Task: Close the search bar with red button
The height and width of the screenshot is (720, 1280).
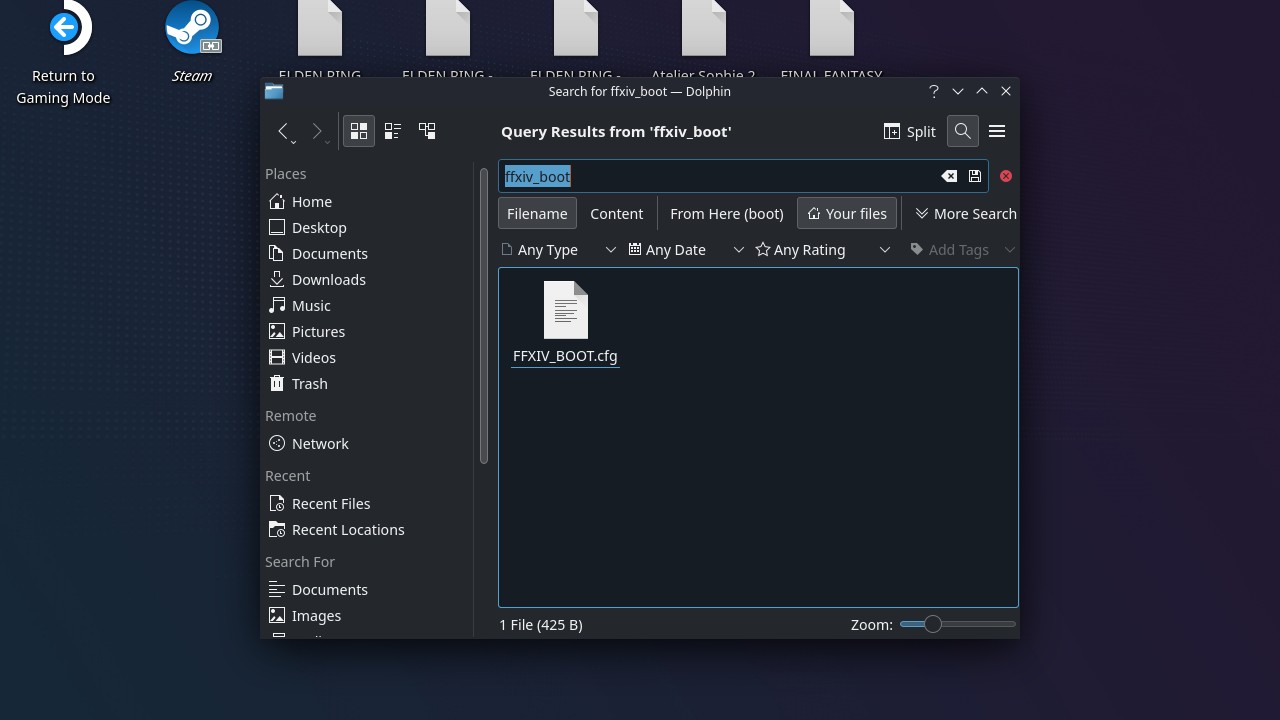Action: pos(1005,176)
